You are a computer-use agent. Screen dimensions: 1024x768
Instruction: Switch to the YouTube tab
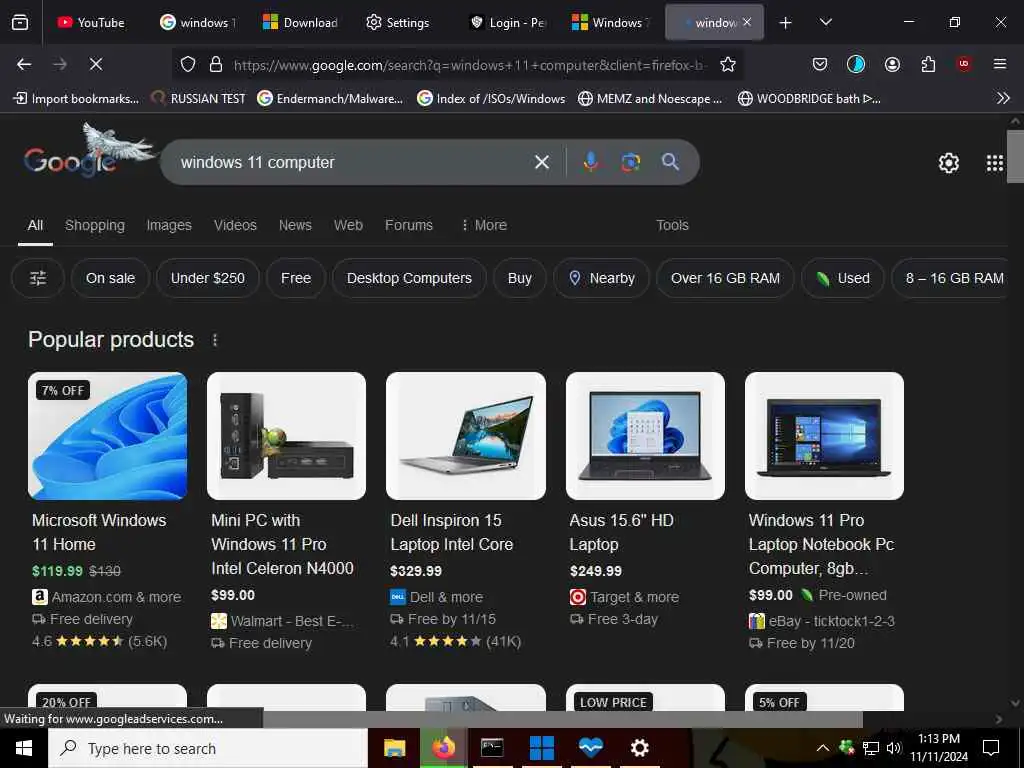click(91, 23)
